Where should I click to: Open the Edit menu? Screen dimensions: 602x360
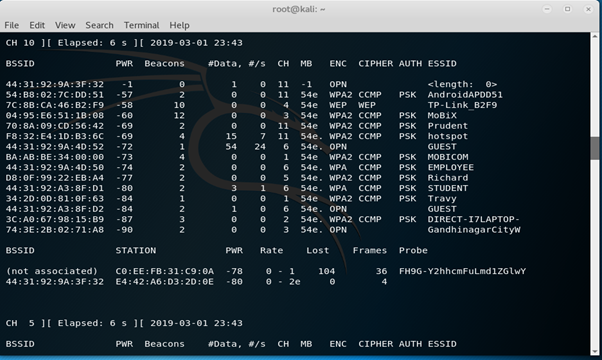click(x=37, y=25)
